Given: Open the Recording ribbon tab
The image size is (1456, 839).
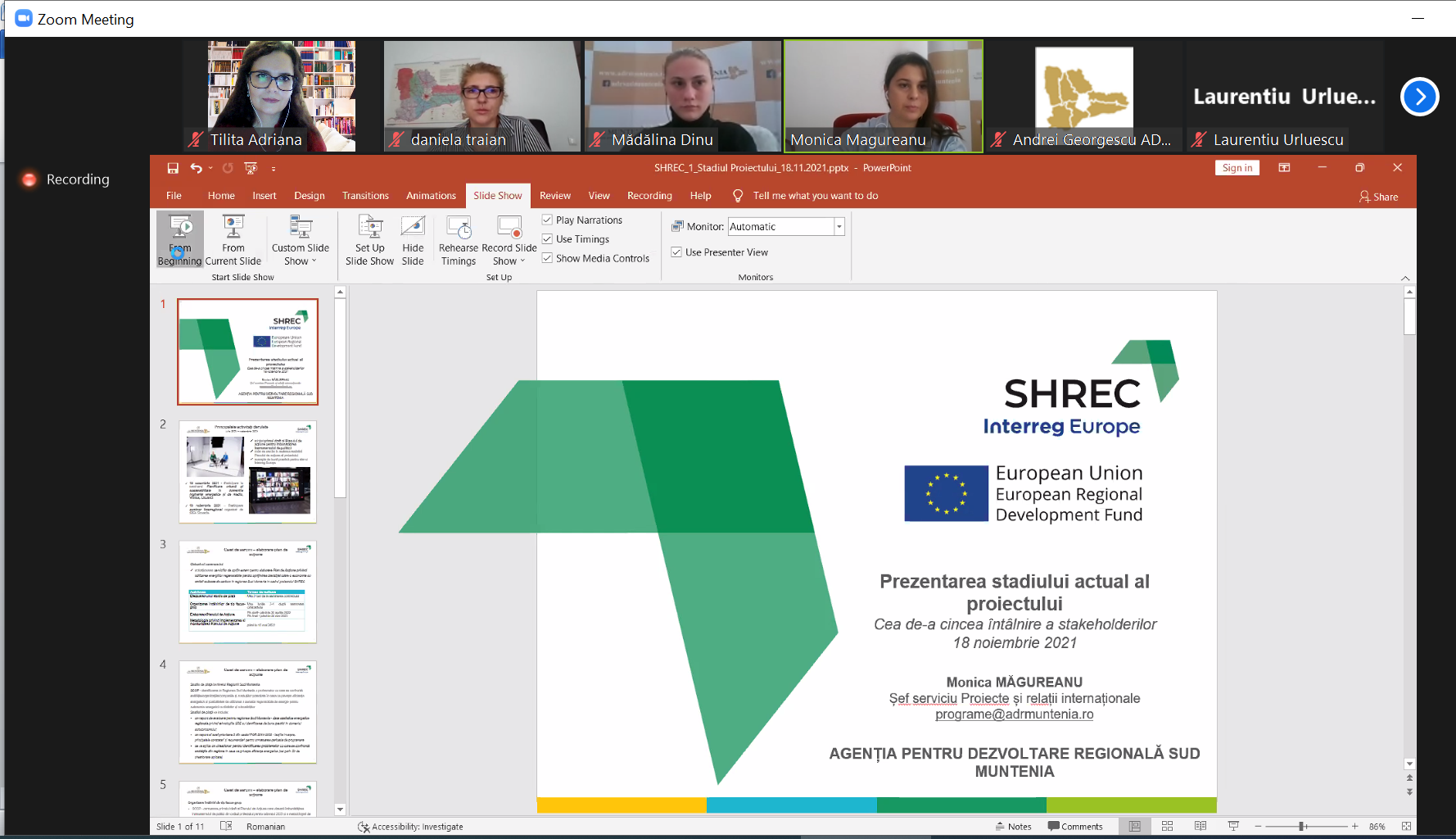Looking at the screenshot, I should pos(649,196).
